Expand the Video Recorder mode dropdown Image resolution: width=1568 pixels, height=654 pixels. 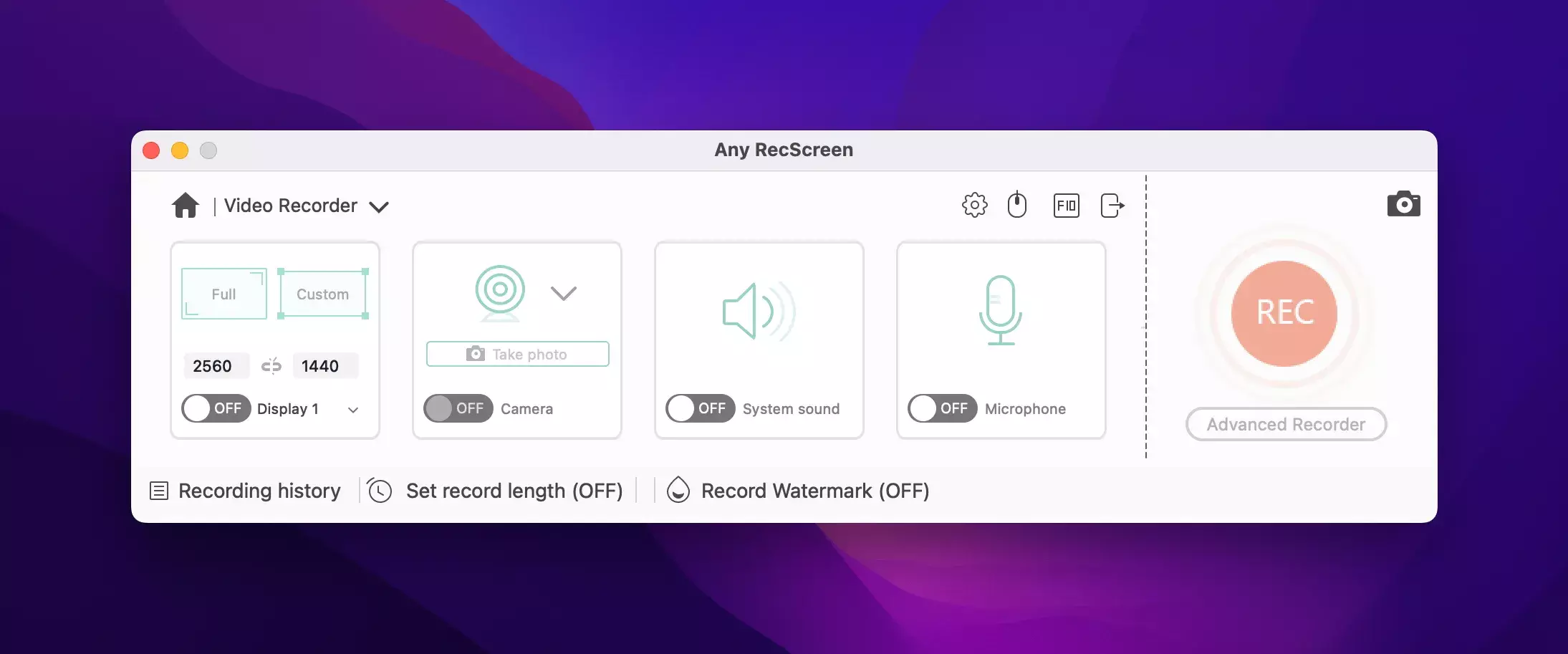click(379, 207)
